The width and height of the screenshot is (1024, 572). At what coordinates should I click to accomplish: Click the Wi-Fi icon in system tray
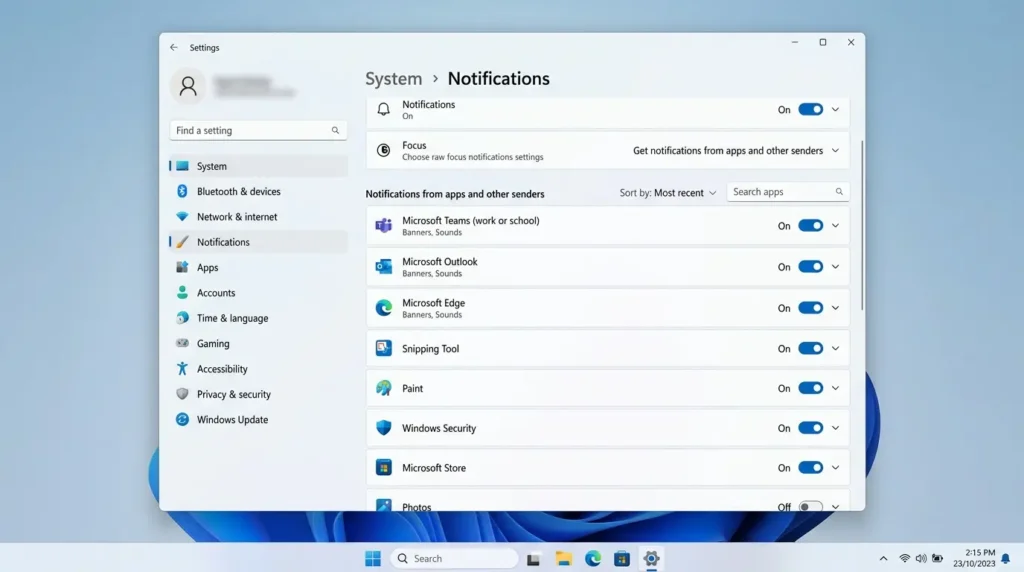[x=904, y=558]
